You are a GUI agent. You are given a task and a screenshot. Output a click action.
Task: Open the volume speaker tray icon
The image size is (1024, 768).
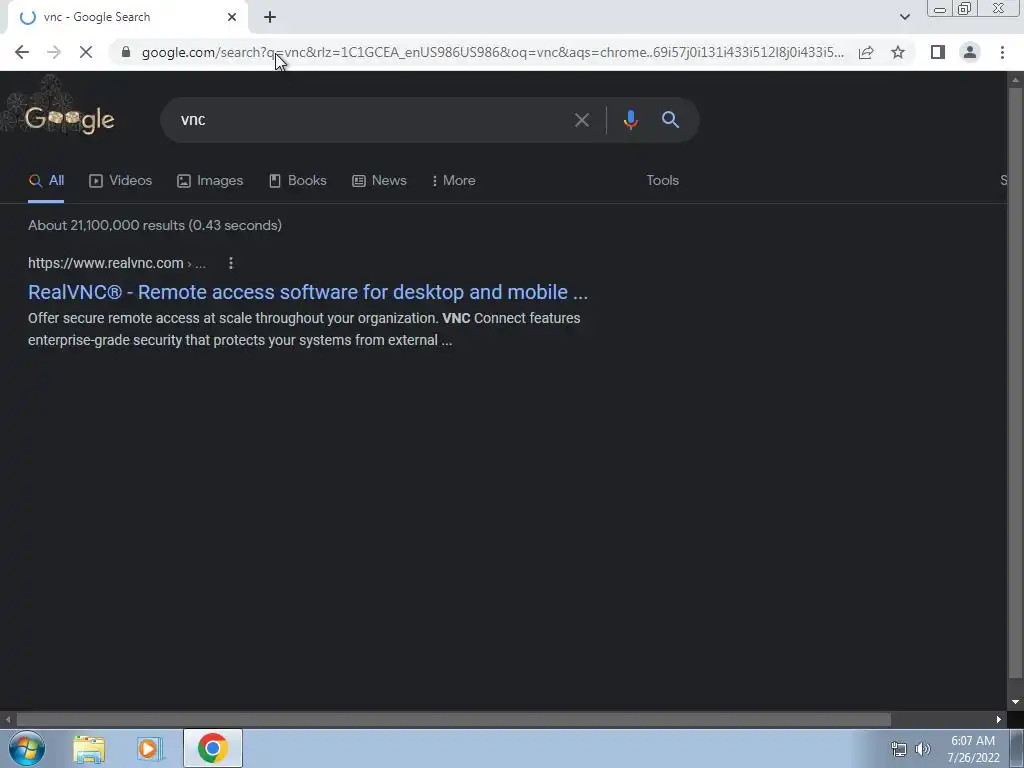tap(923, 749)
